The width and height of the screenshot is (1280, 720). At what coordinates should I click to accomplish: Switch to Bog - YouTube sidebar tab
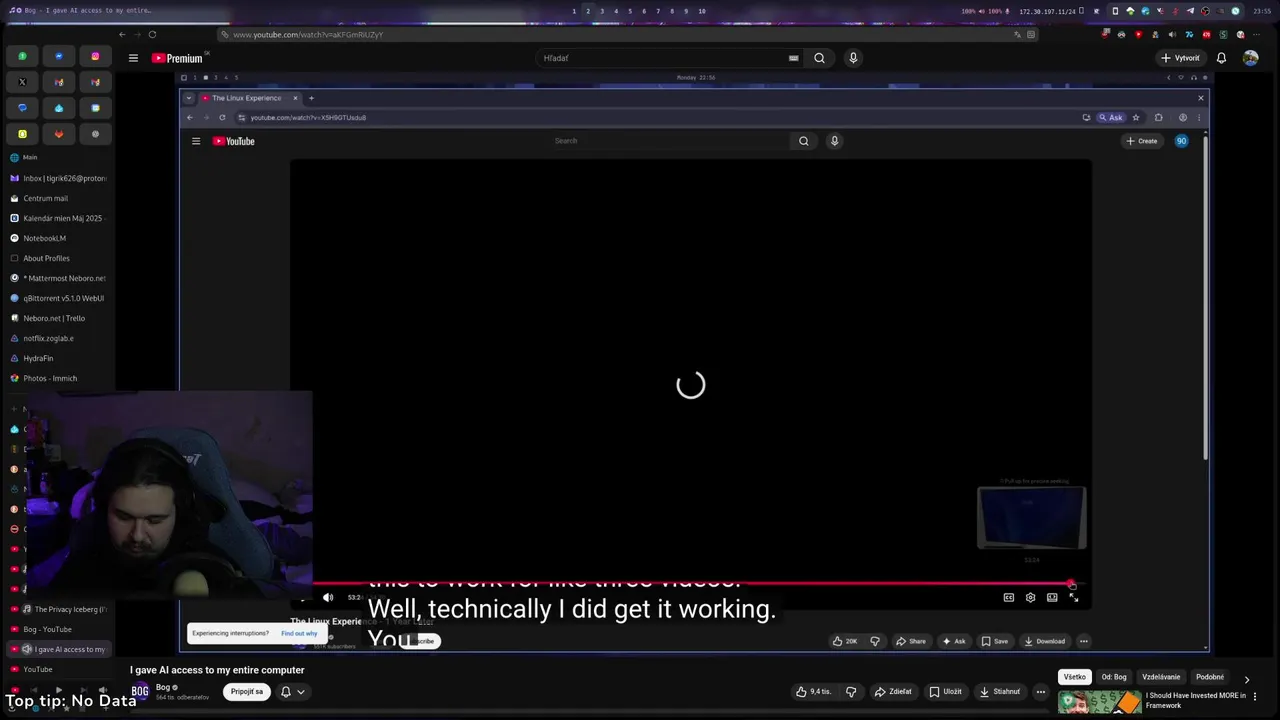click(58, 629)
